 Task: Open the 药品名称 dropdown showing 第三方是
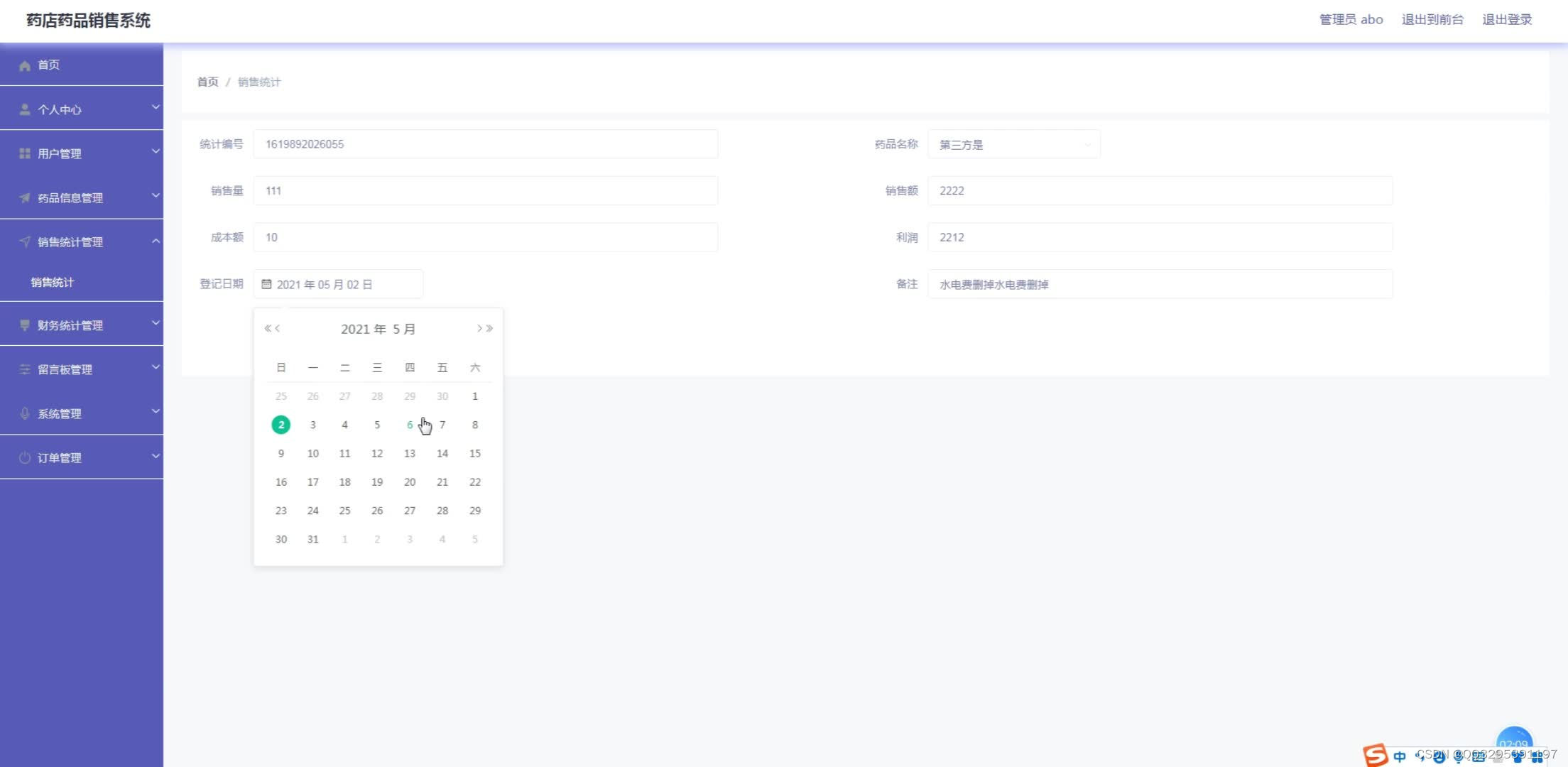[1013, 144]
